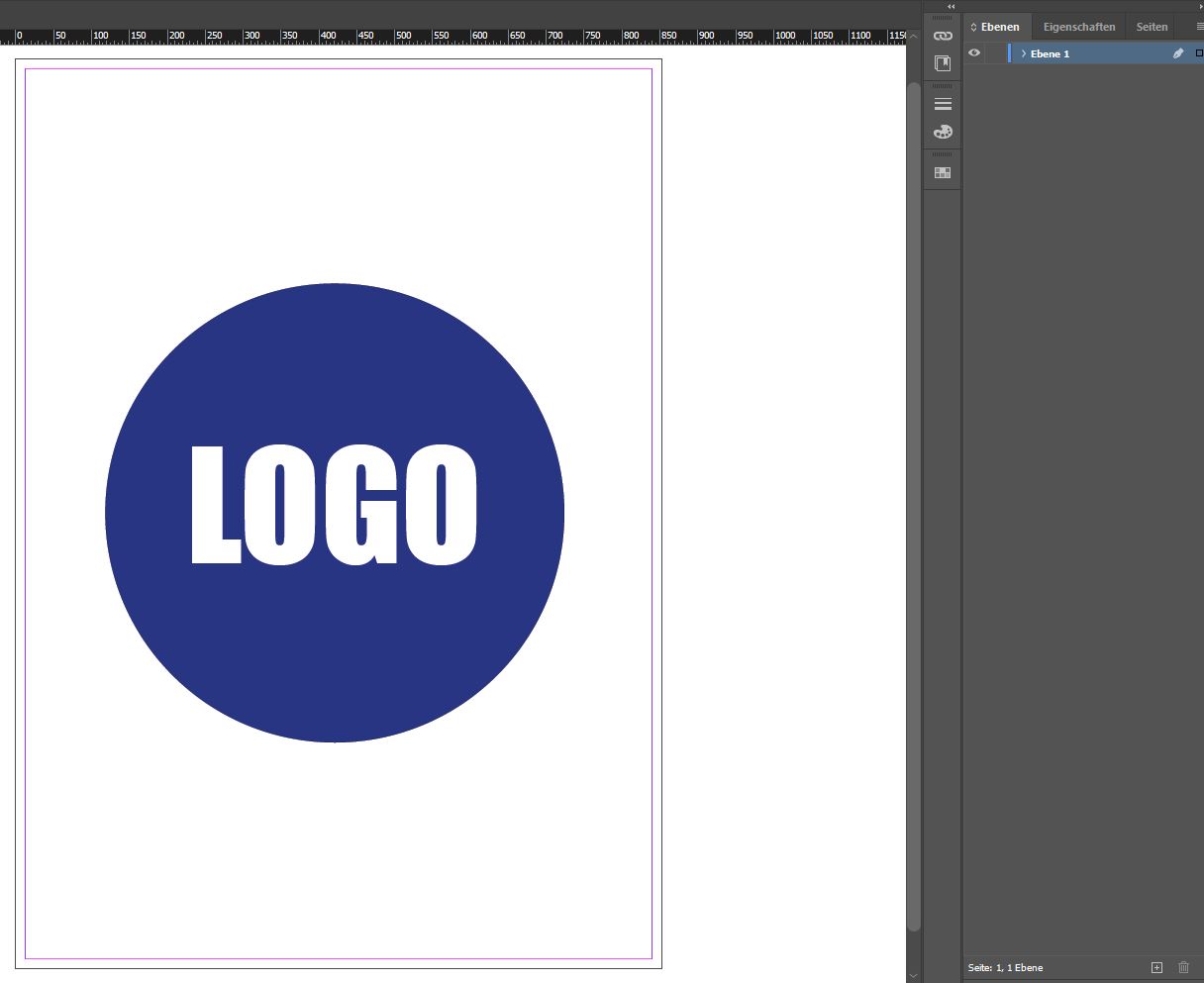Switch to the Seiten tab
Screen dimensions: 1204x983
(1152, 27)
